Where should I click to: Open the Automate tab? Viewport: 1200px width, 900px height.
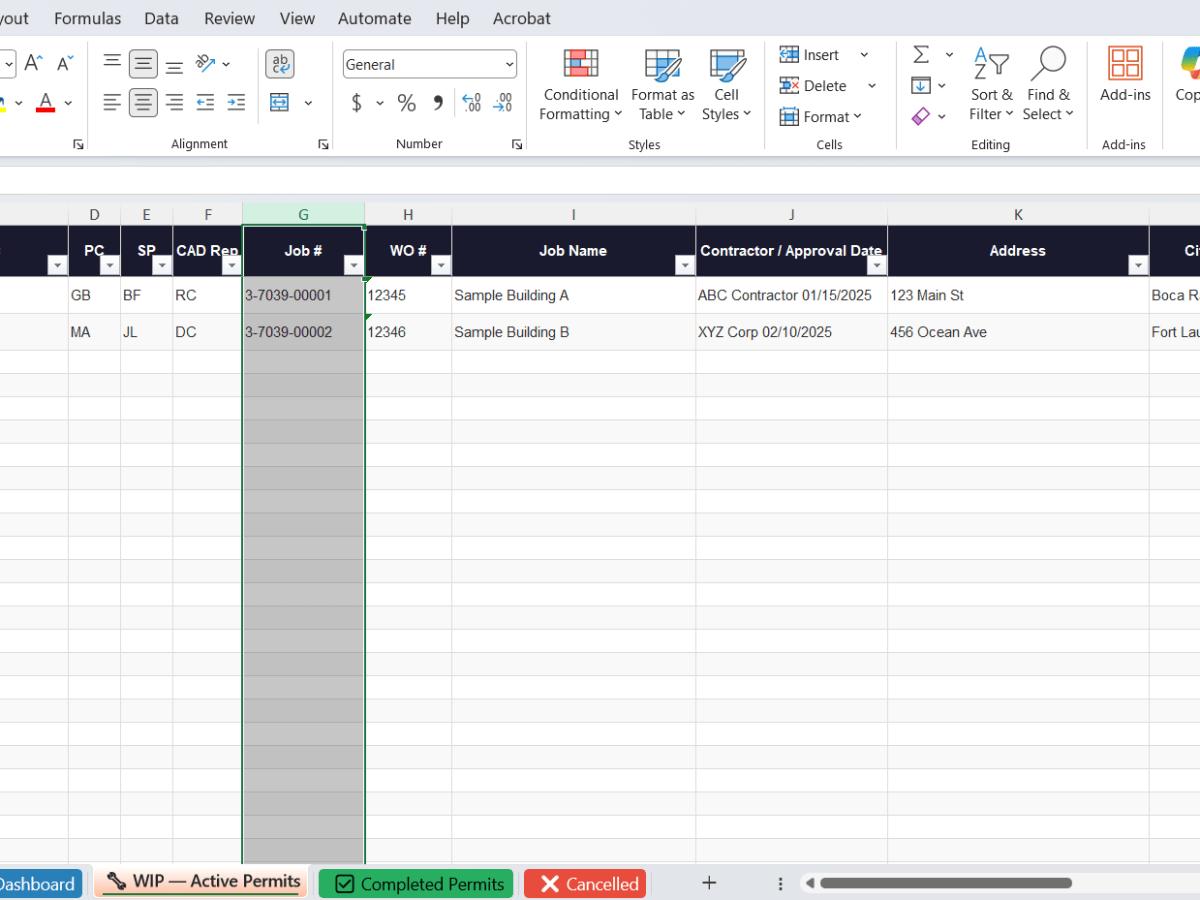[x=375, y=18]
